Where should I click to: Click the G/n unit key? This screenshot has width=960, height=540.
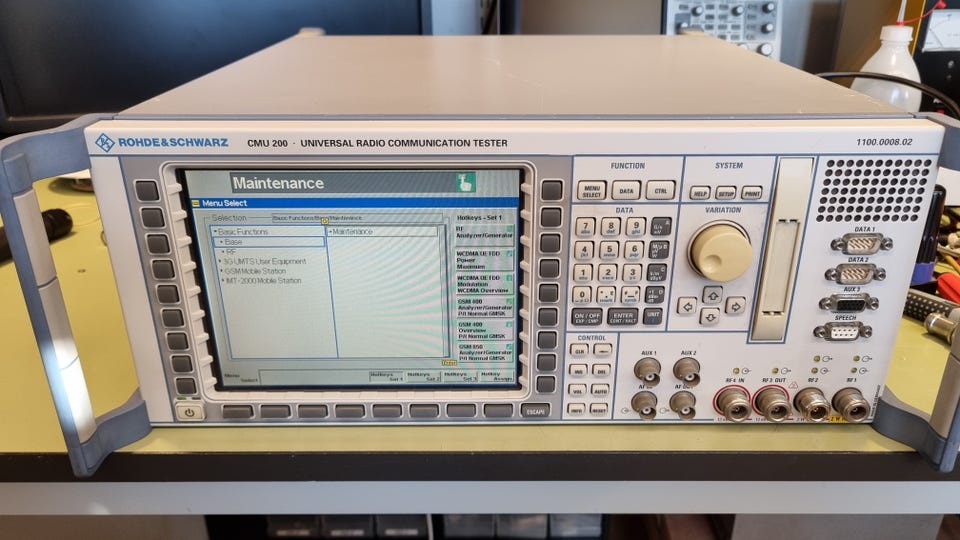coord(660,227)
